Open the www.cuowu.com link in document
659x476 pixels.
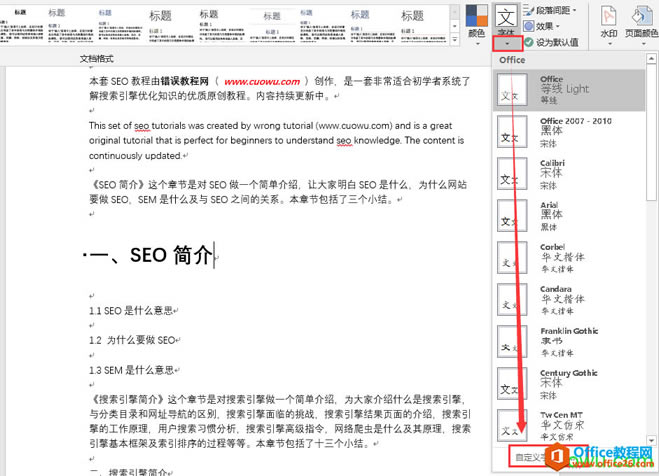(262, 82)
